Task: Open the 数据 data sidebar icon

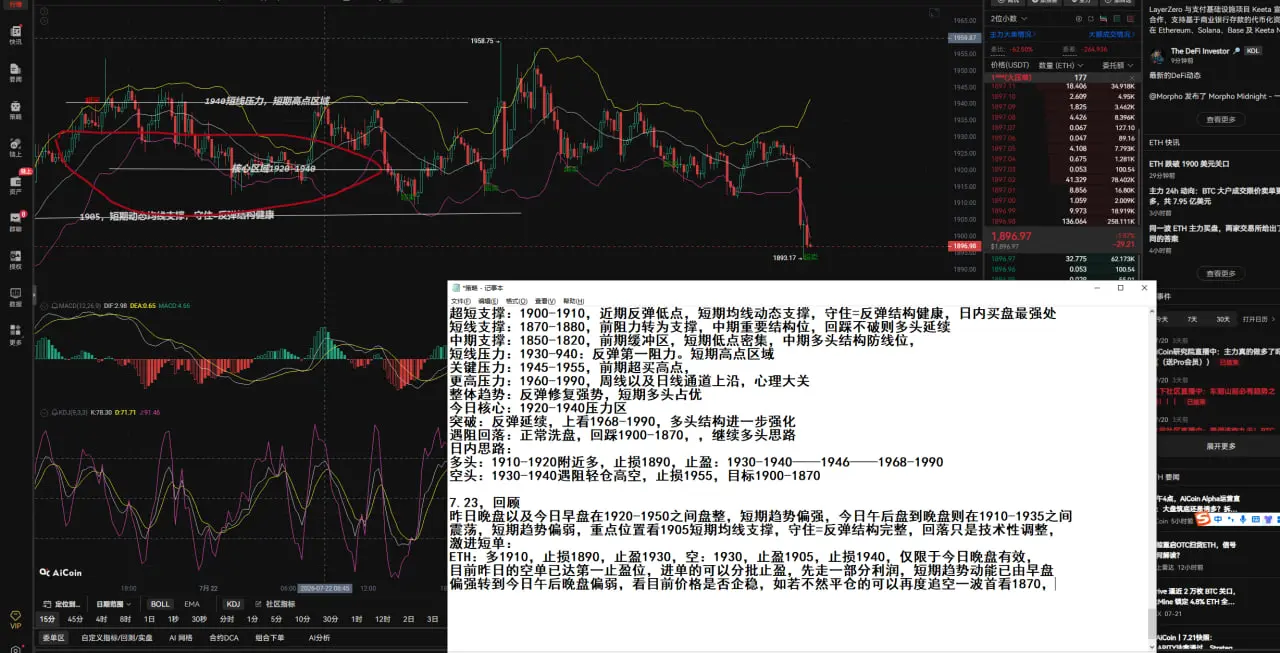Action: click(15, 298)
